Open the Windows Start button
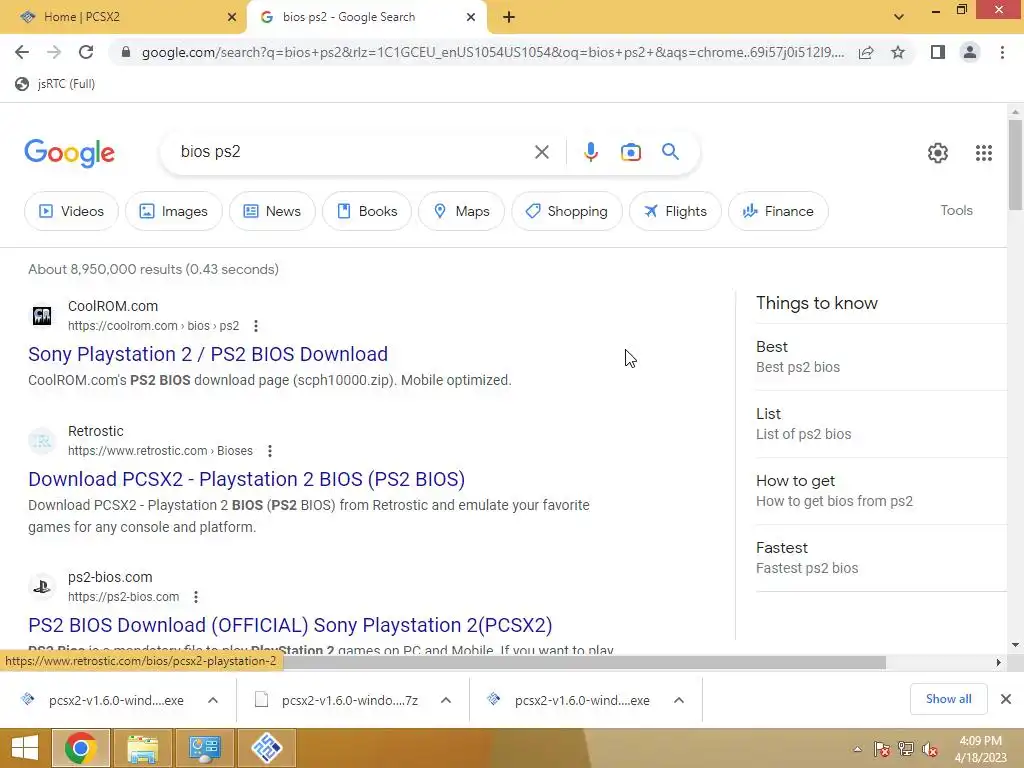Viewport: 1024px width, 768px height. click(25, 748)
